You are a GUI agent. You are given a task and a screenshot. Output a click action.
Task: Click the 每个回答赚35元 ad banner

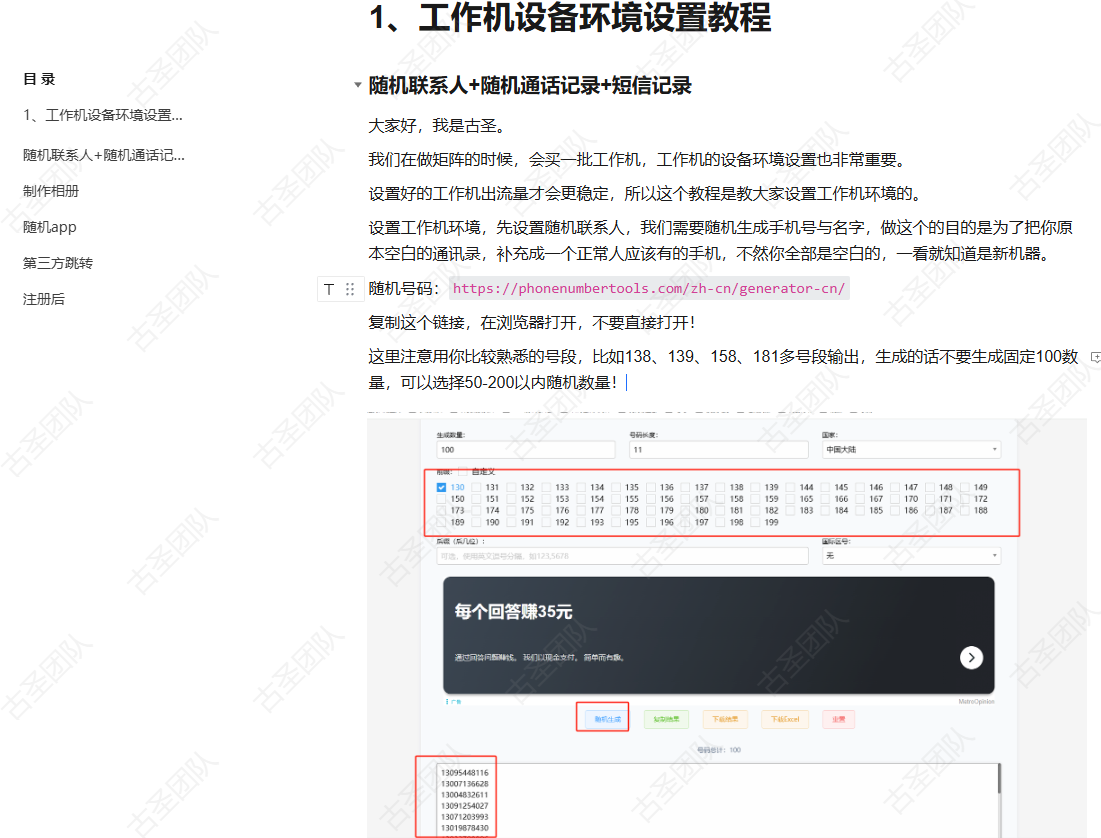718,636
